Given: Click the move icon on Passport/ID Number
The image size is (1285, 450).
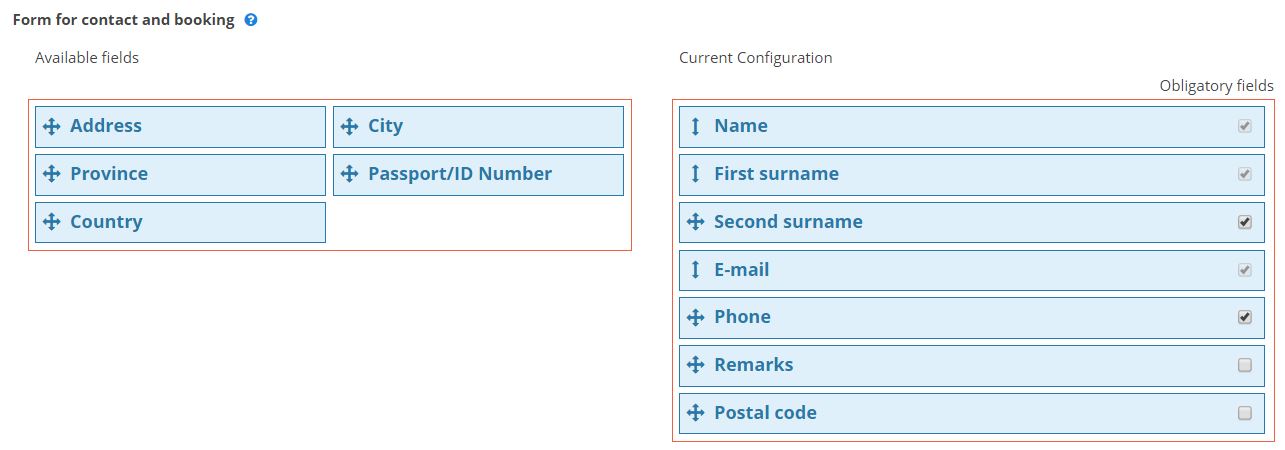Looking at the screenshot, I should pos(350,174).
